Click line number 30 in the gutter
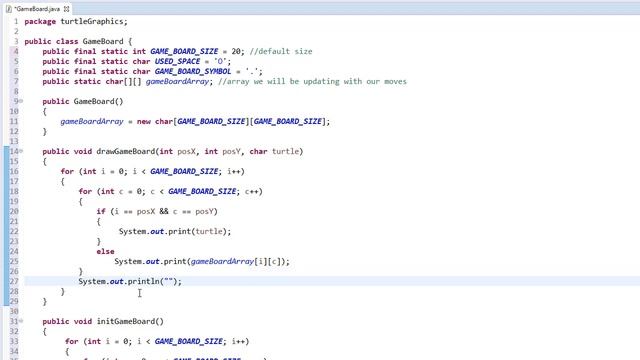This screenshot has height=360, width=640. point(14,311)
